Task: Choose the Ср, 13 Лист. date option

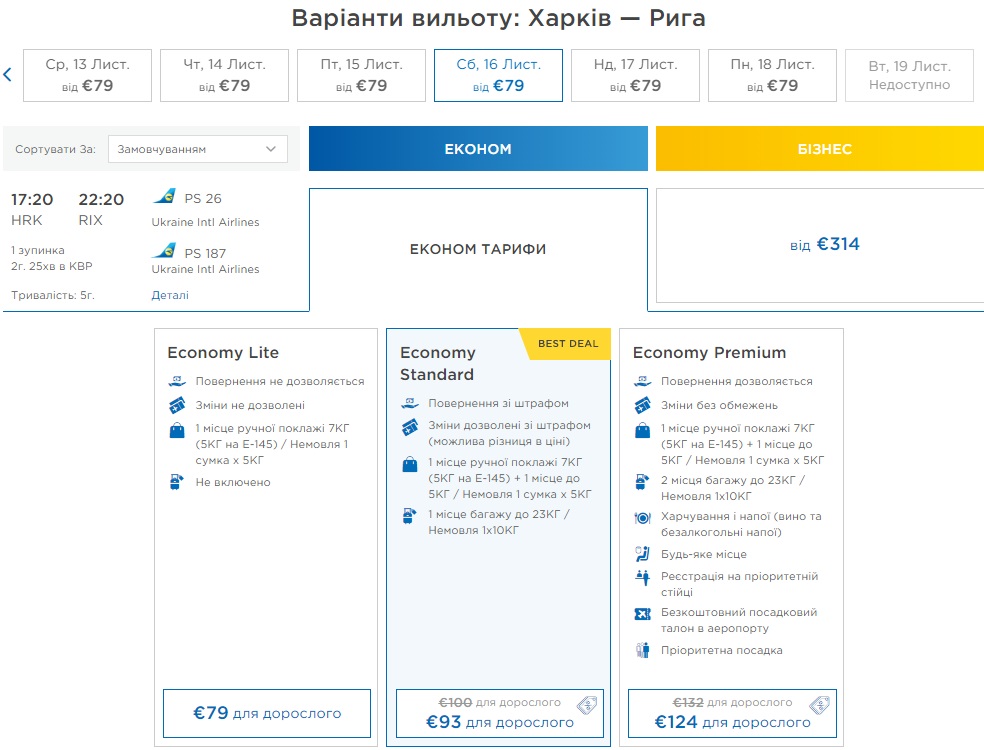Action: (87, 75)
